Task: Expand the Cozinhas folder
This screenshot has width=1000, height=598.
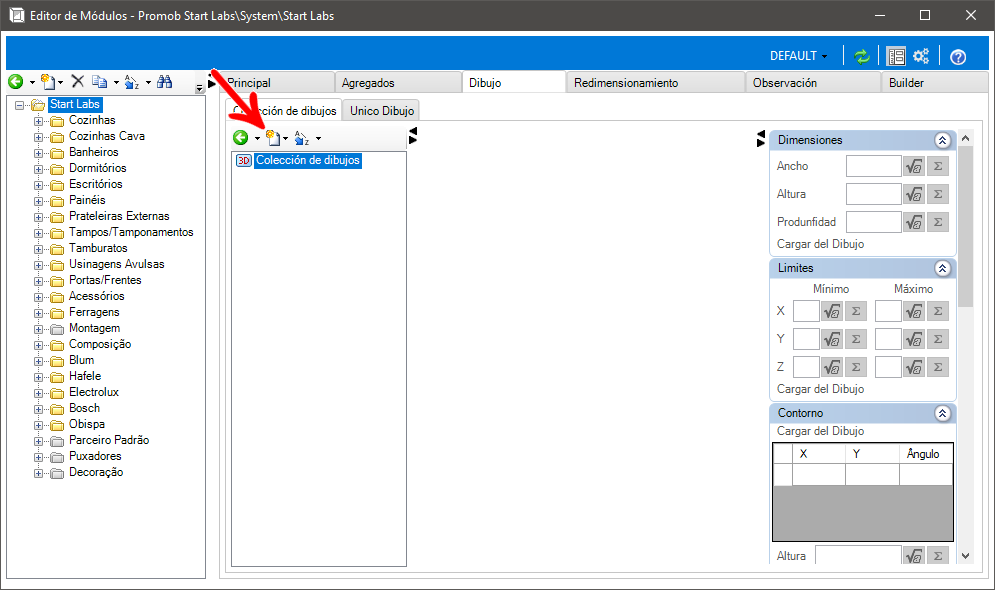Action: pyautogui.click(x=38, y=121)
